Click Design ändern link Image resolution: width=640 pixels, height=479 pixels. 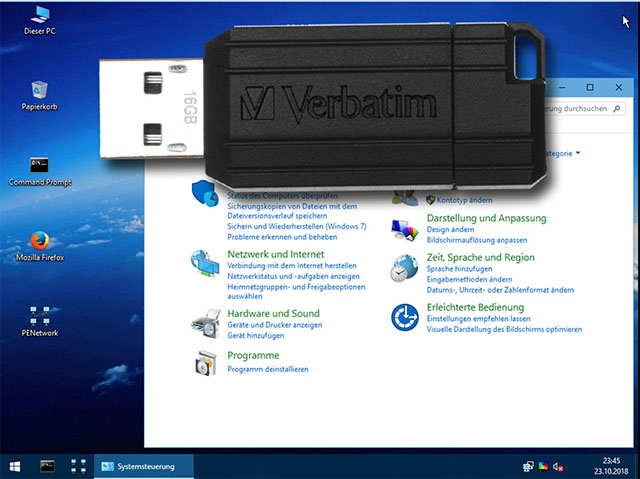point(450,230)
